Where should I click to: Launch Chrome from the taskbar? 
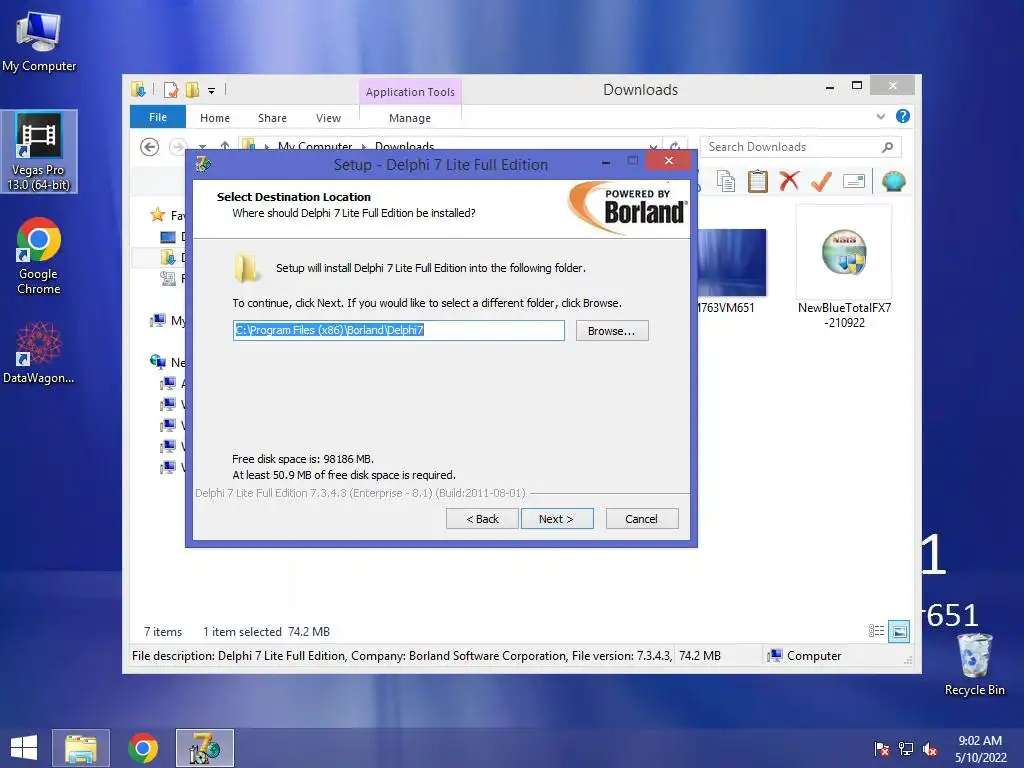click(143, 748)
